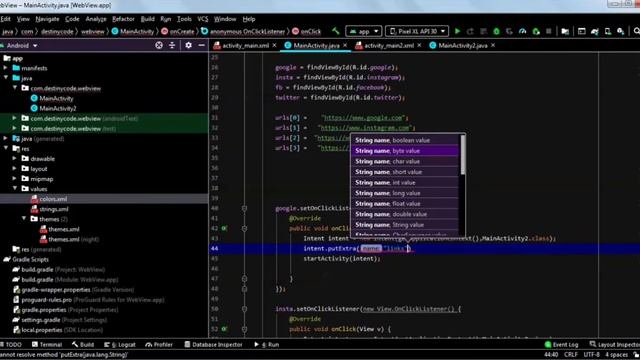
Task: Expand the layout folder
Action: click(15, 169)
